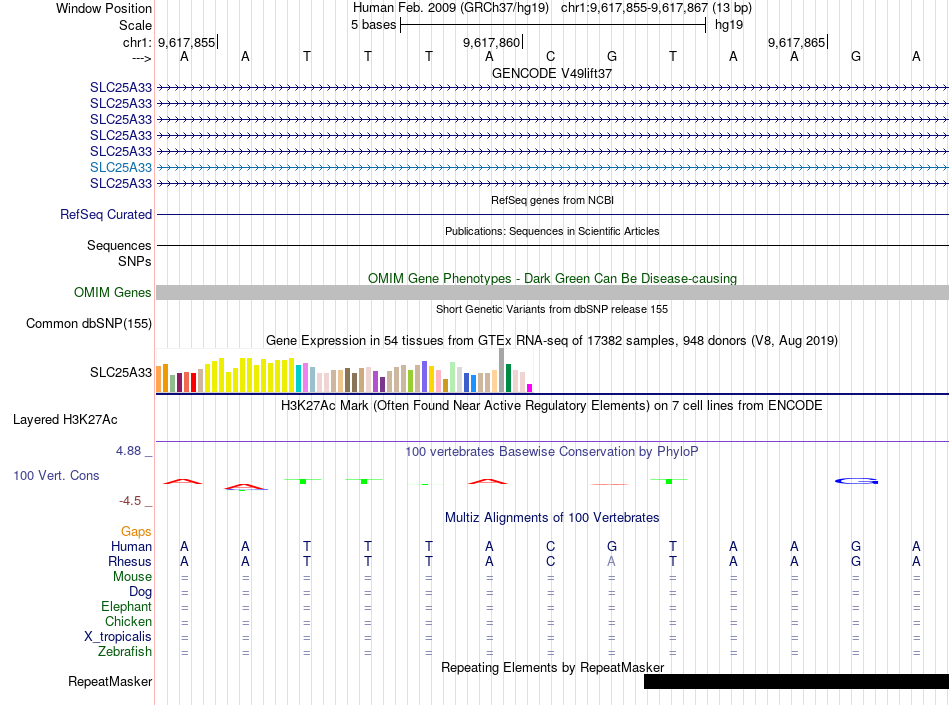The height and width of the screenshot is (705, 950).
Task: Click 'Human Feb. 2009 (GRCh37/hg19)' header
Action: 451,8
